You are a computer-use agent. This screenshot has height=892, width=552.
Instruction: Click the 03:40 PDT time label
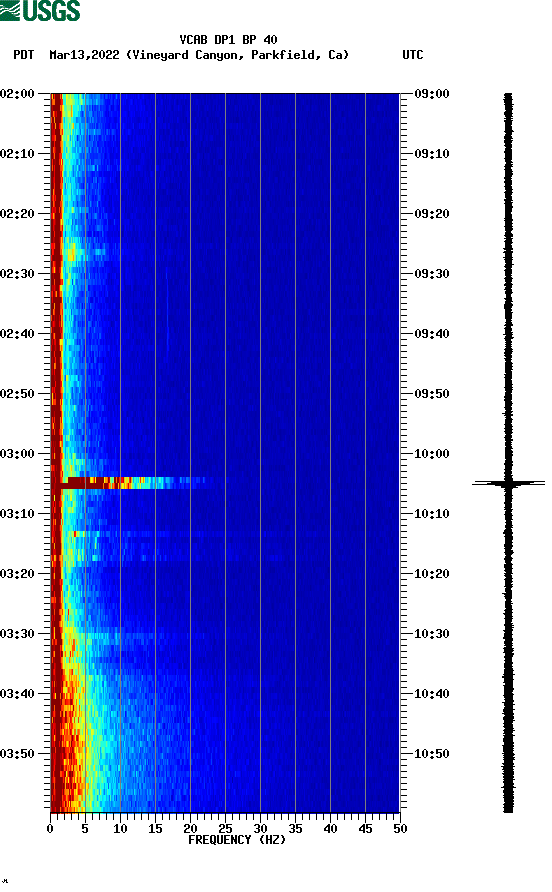(x=17, y=693)
